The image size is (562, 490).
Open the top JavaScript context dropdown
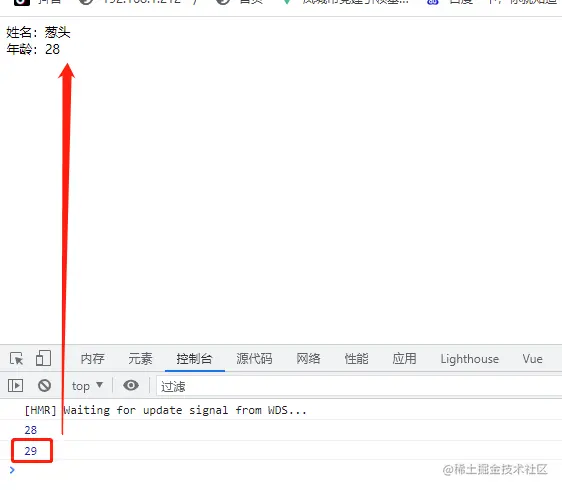pos(87,386)
